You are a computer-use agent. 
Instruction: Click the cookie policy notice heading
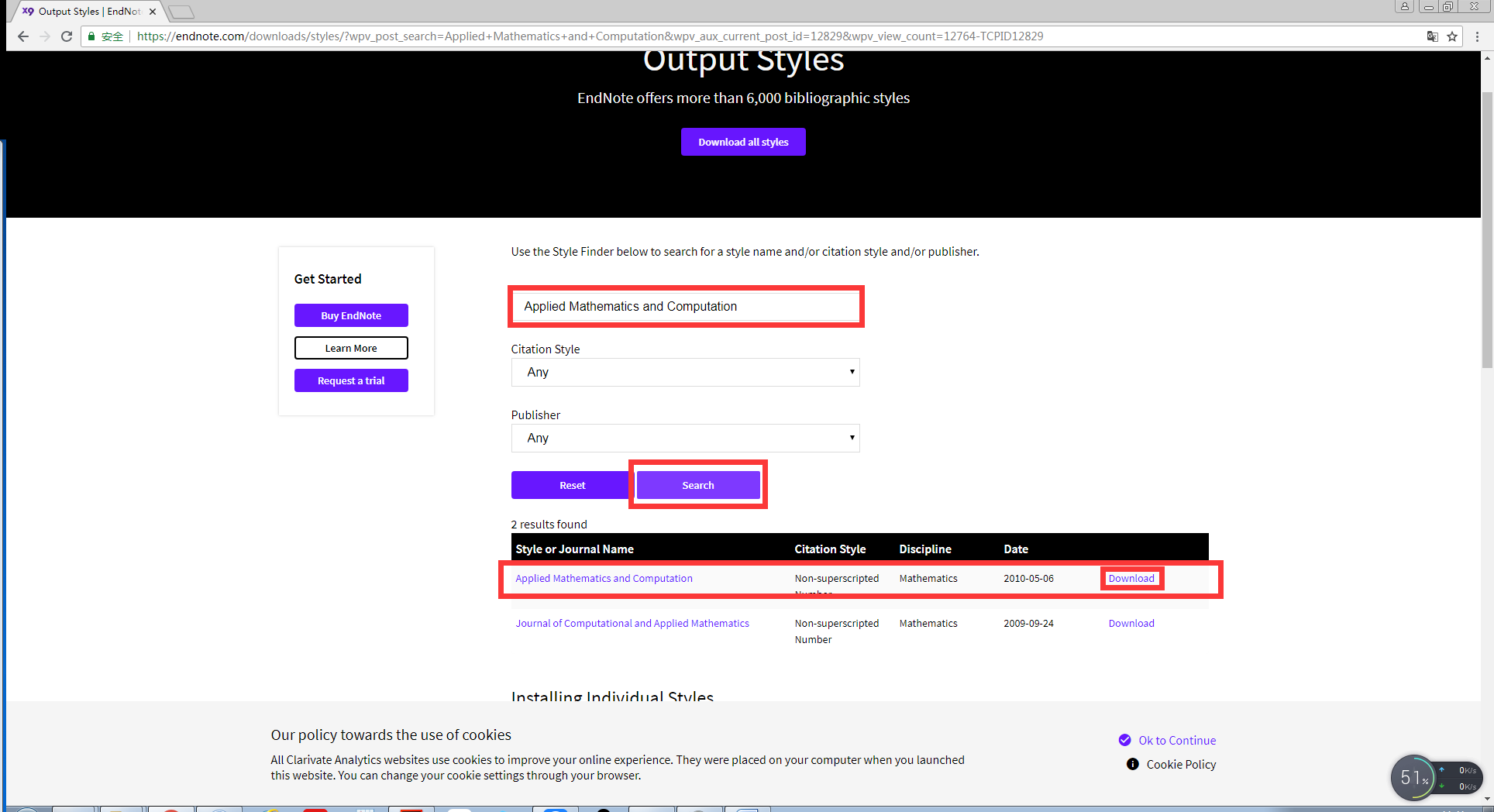[x=391, y=735]
